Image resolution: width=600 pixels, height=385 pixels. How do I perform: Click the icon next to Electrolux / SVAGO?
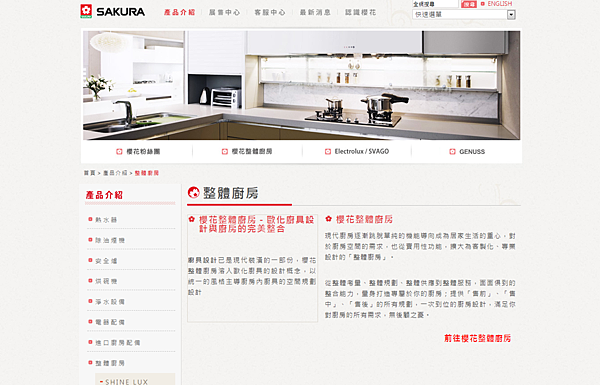tap(328, 152)
